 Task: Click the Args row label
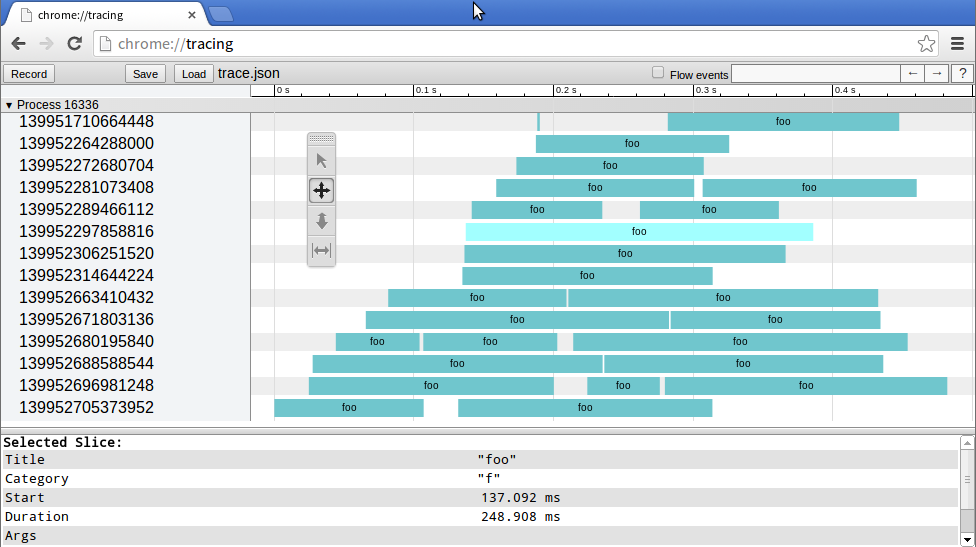coord(21,536)
